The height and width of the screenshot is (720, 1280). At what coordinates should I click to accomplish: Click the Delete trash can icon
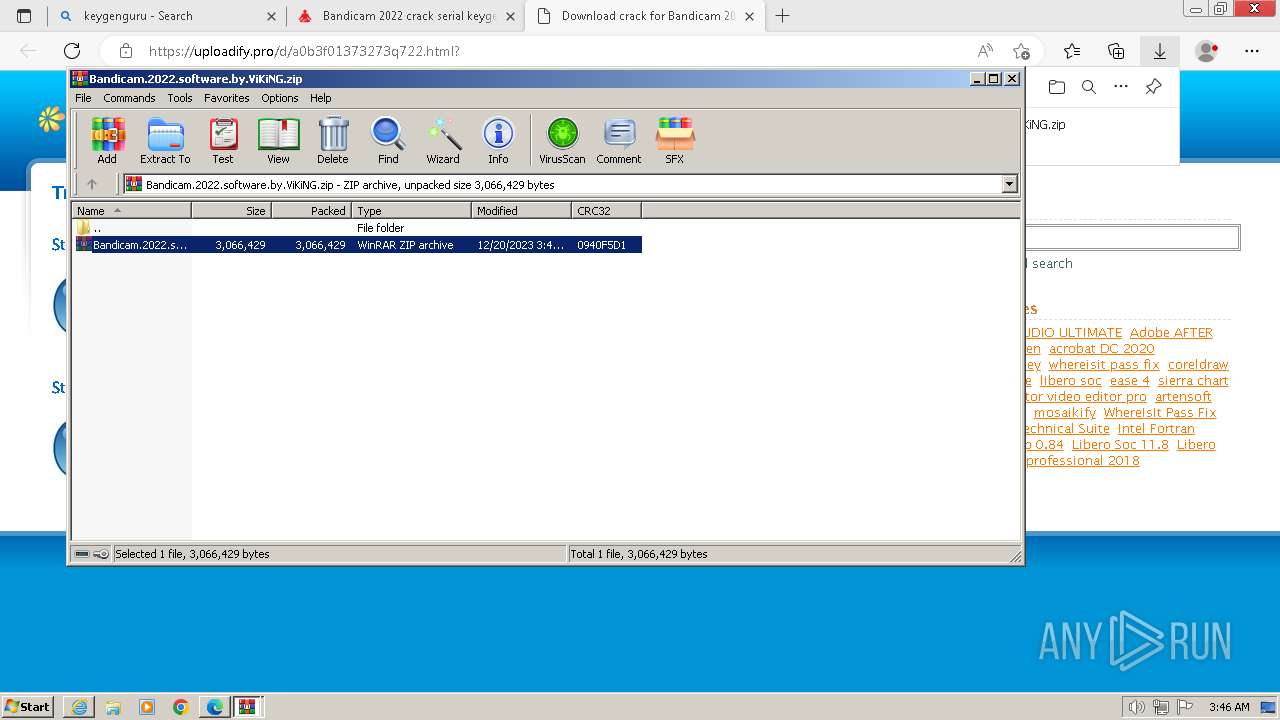point(333,140)
